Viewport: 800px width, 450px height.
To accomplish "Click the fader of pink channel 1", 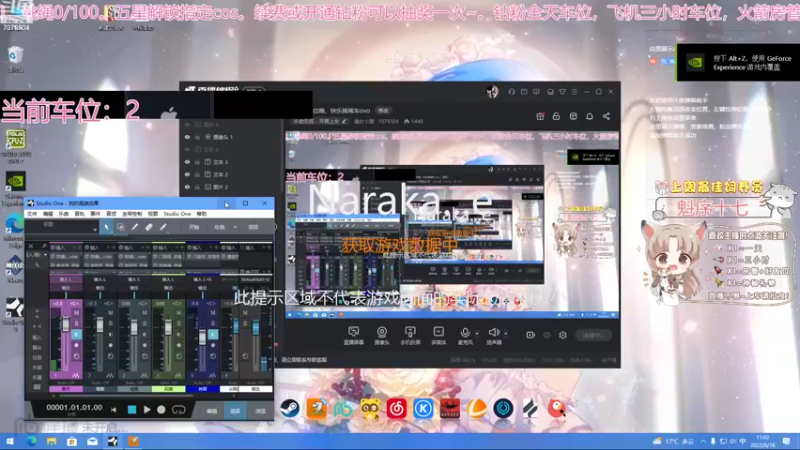I will click(65, 324).
